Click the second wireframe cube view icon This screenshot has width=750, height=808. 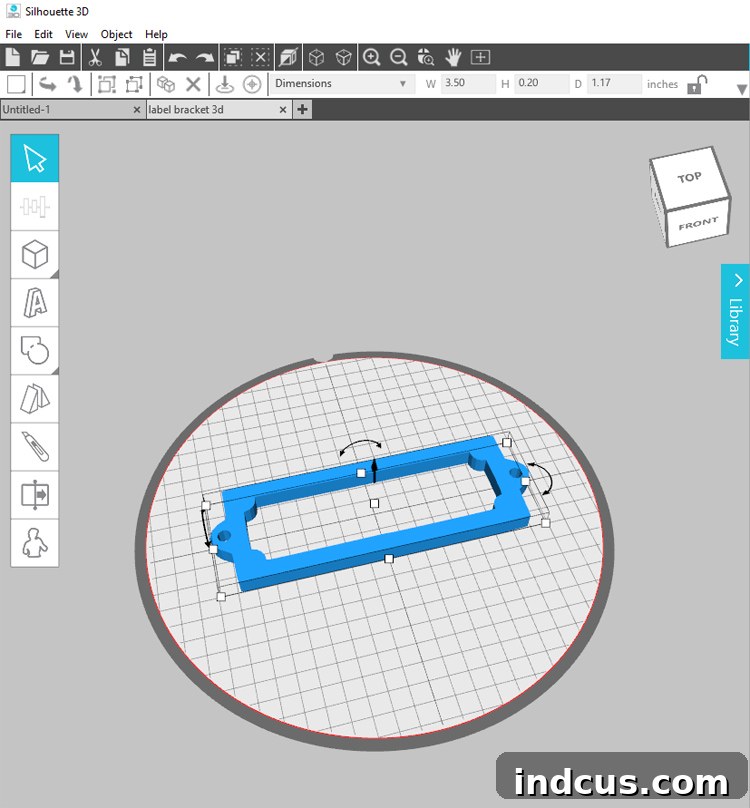click(343, 57)
